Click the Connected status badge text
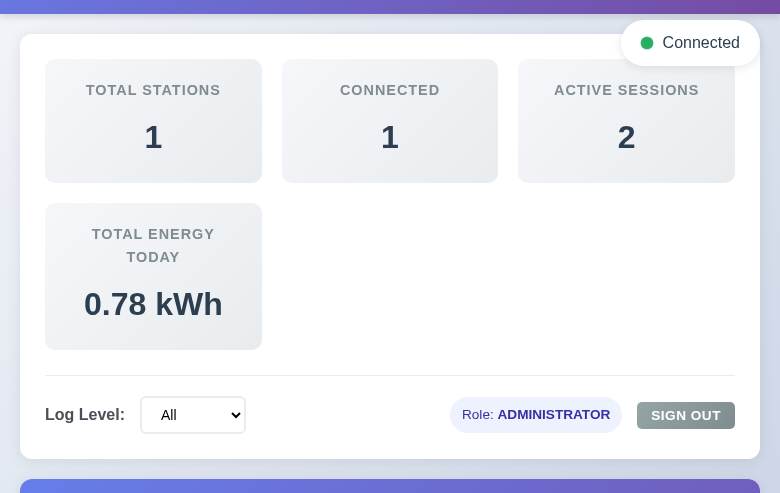Image resolution: width=780 pixels, height=493 pixels. click(701, 43)
